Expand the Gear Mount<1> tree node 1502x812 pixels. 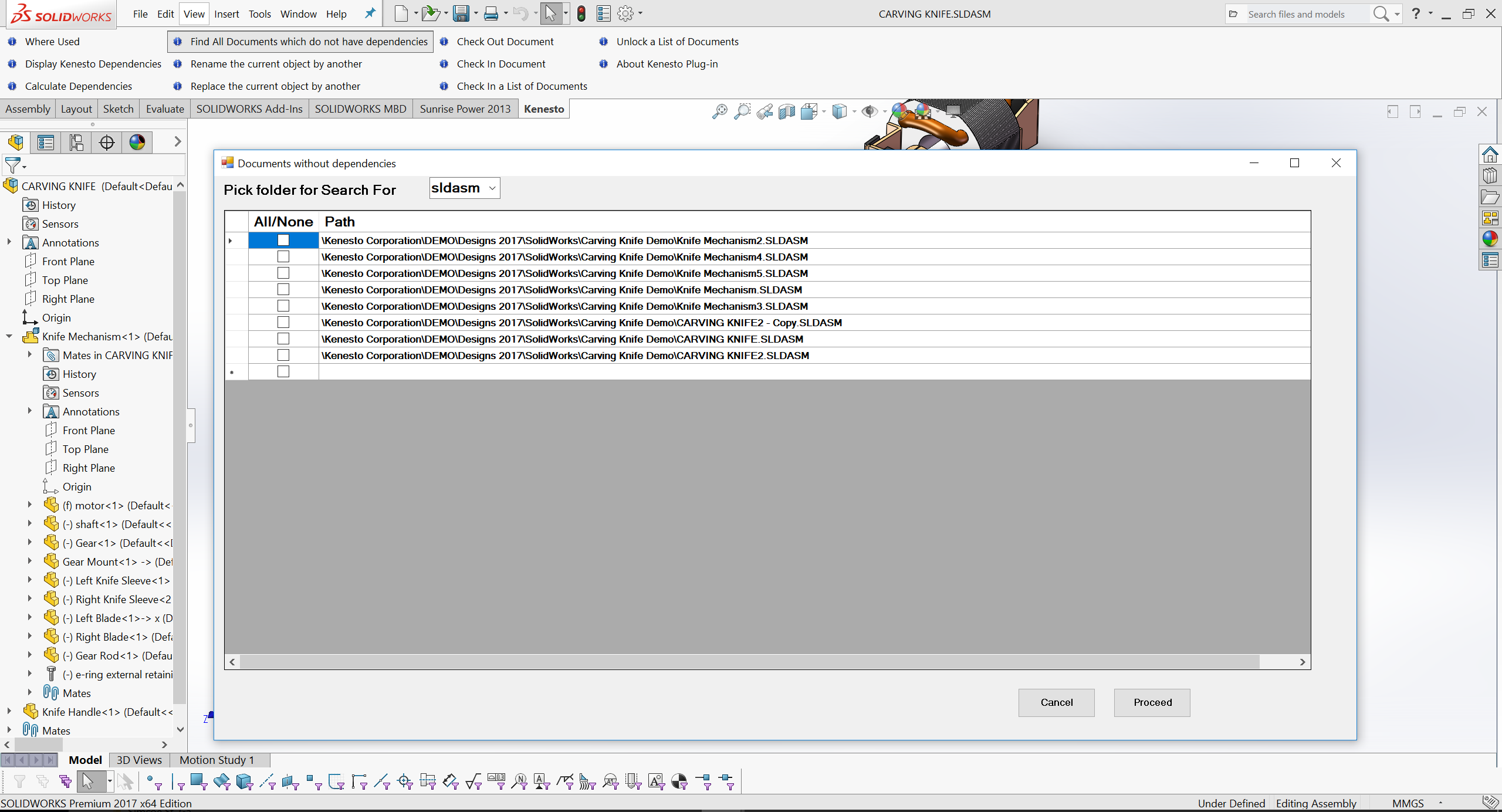(30, 561)
